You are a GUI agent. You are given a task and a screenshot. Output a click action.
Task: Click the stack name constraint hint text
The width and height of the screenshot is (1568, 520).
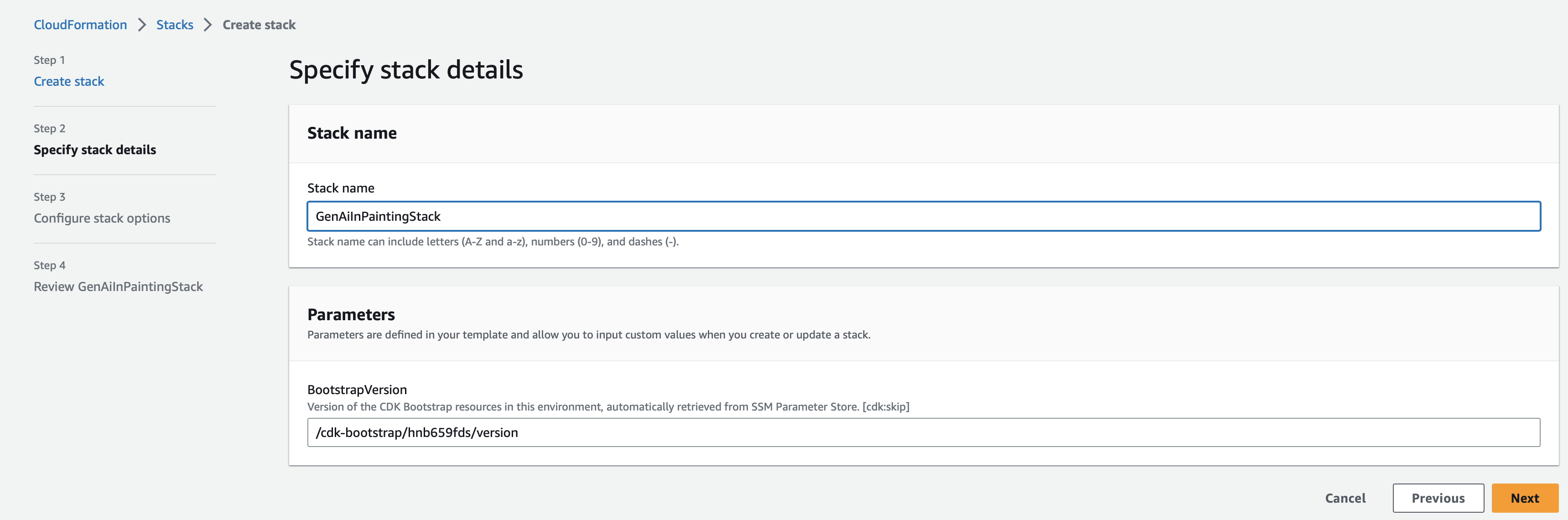(493, 242)
